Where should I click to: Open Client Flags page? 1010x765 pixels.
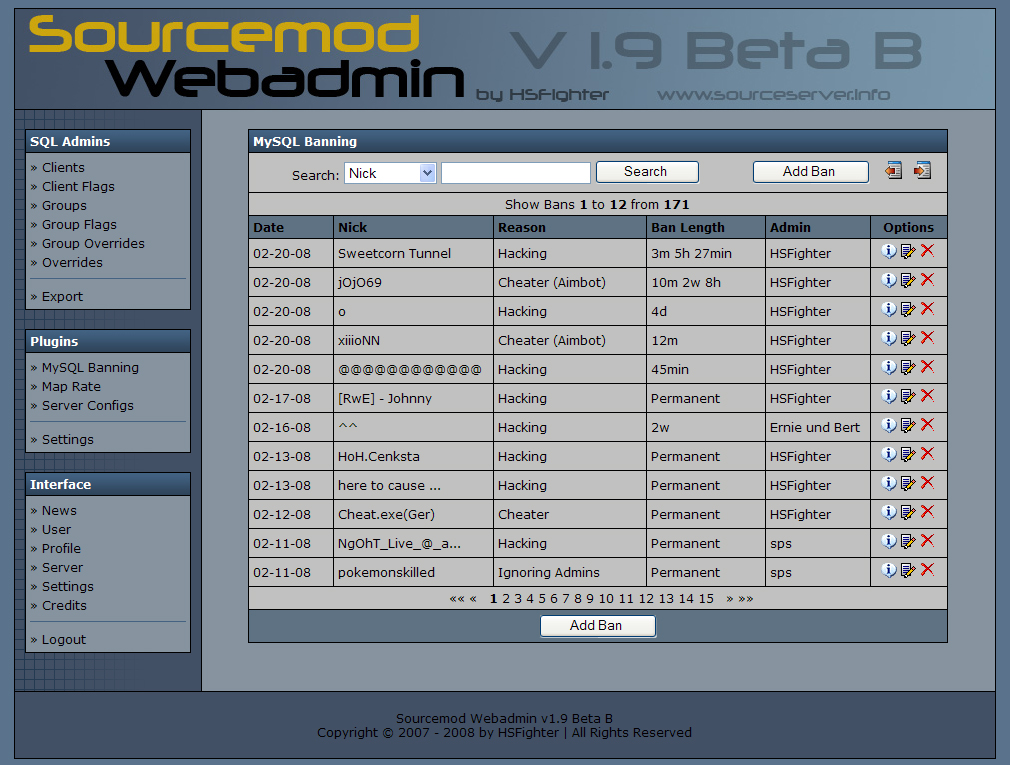point(78,187)
